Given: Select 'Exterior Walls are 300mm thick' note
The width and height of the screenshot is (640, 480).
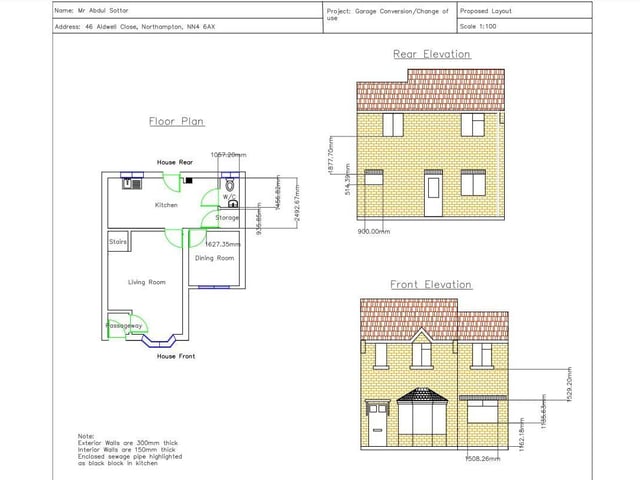Looking at the screenshot, I should coord(128,443).
